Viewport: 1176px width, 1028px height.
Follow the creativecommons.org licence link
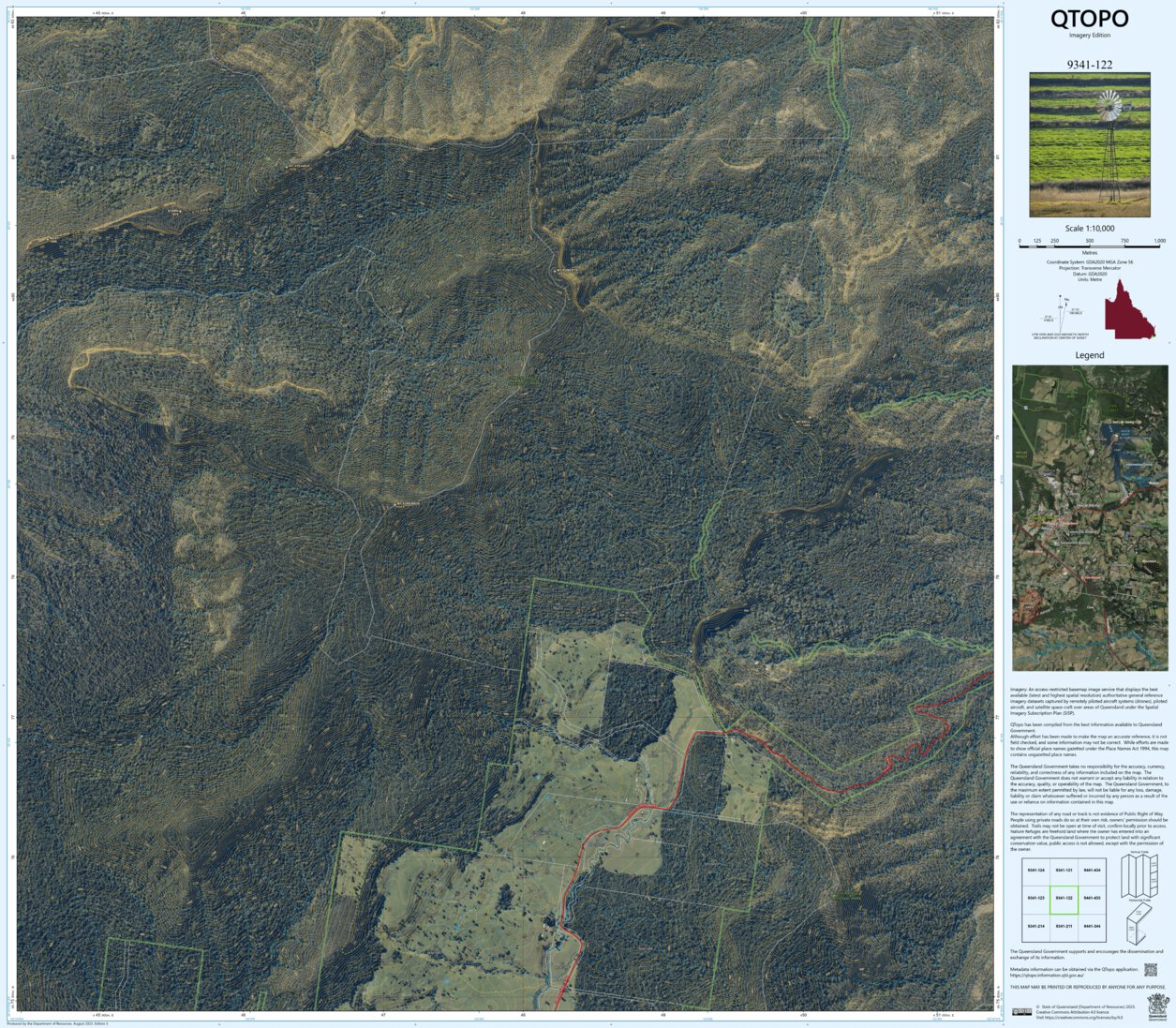tap(1081, 1017)
